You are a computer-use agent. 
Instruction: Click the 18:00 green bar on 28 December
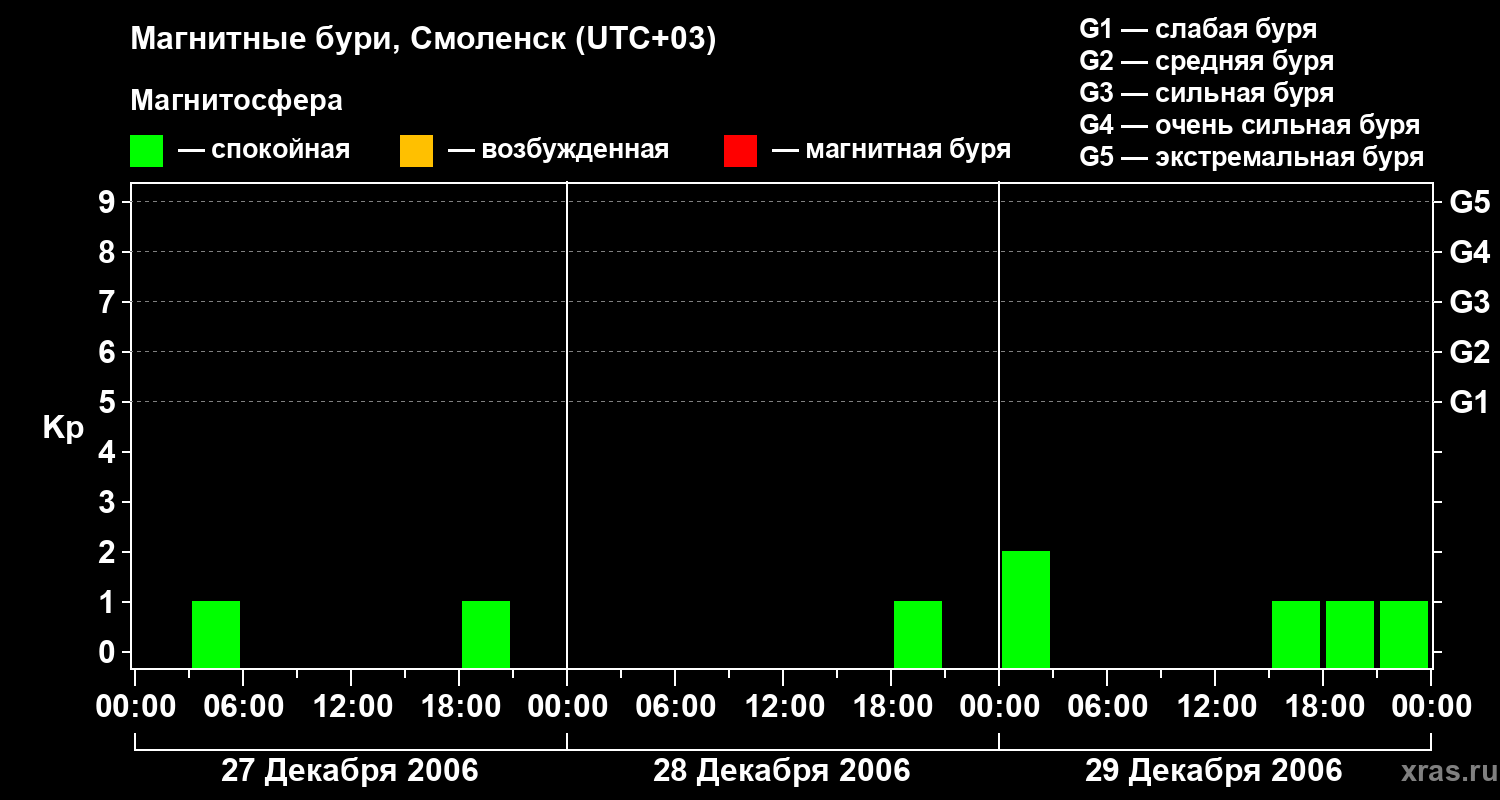pos(918,634)
